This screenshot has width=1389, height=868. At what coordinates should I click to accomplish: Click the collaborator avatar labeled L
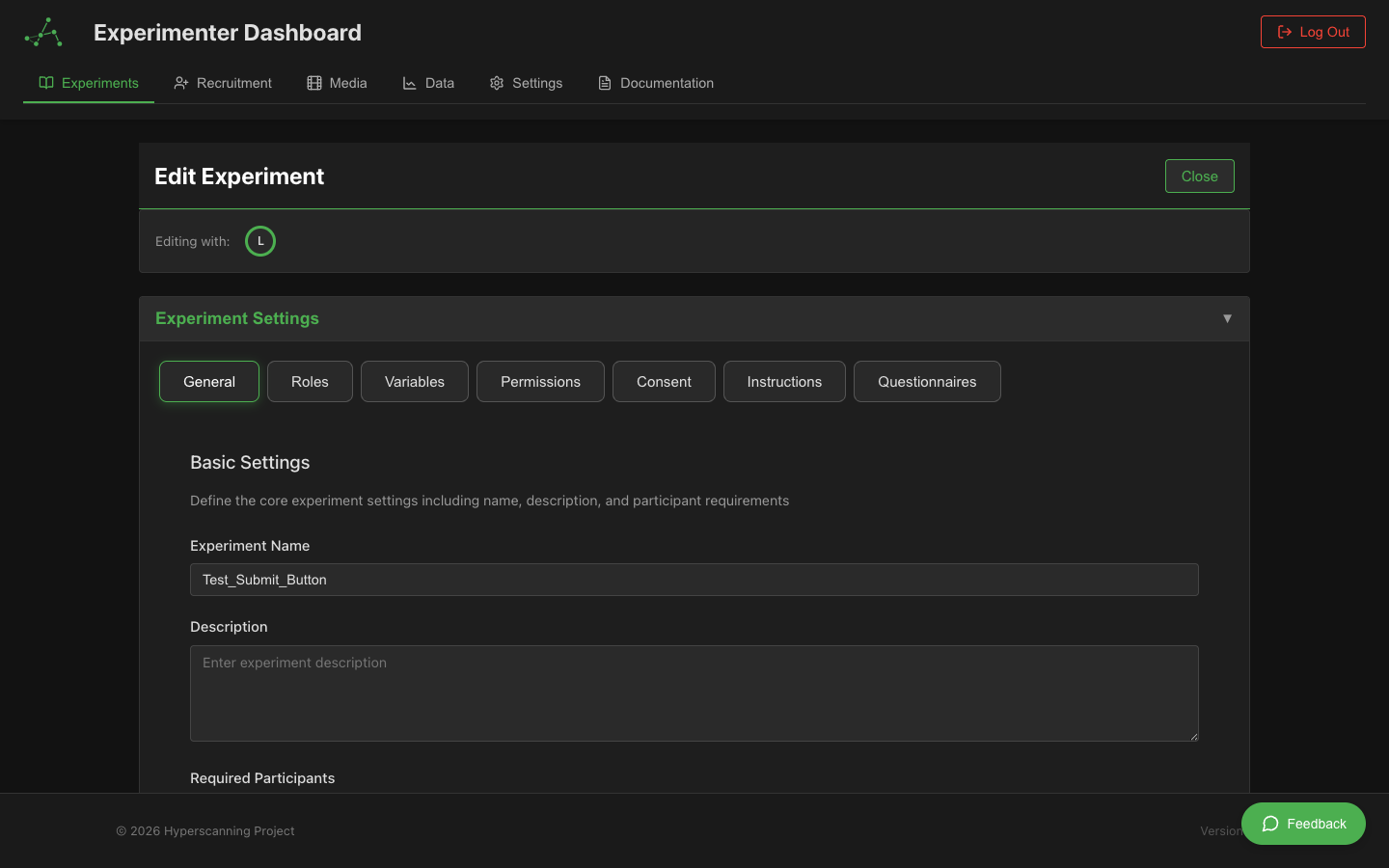coord(259,241)
